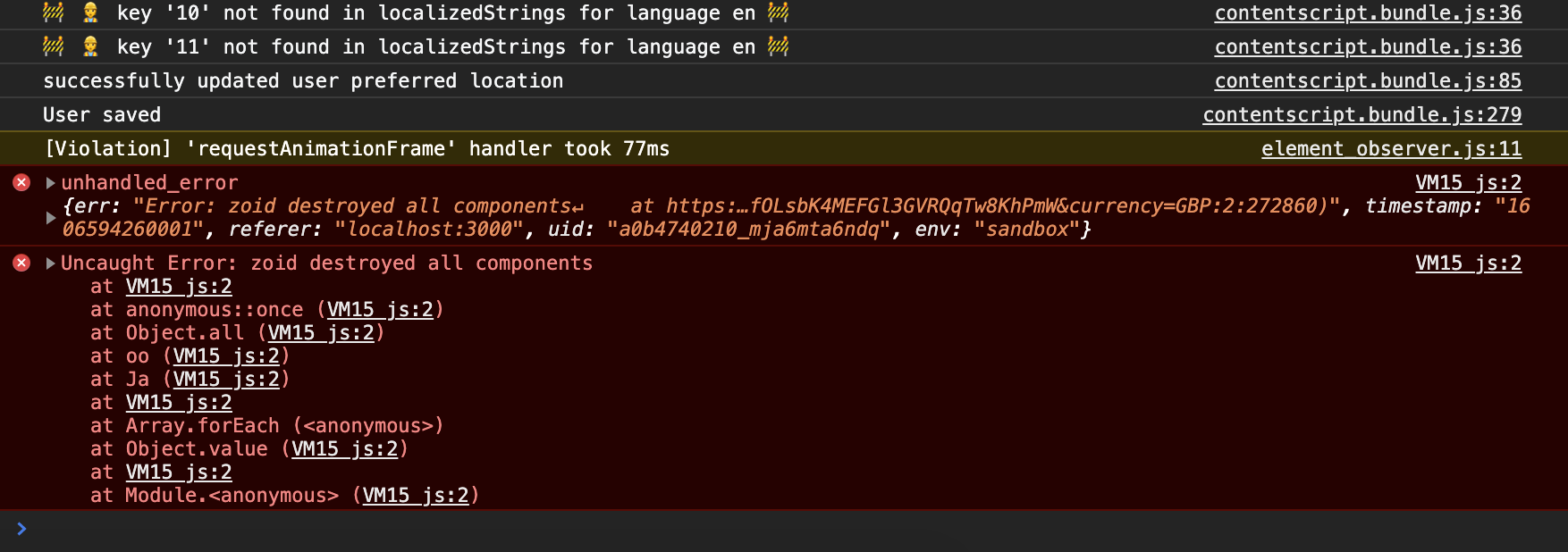
Task: Click the uid value "a0b4740210_mja6mta6ndq"
Action: coord(748,230)
